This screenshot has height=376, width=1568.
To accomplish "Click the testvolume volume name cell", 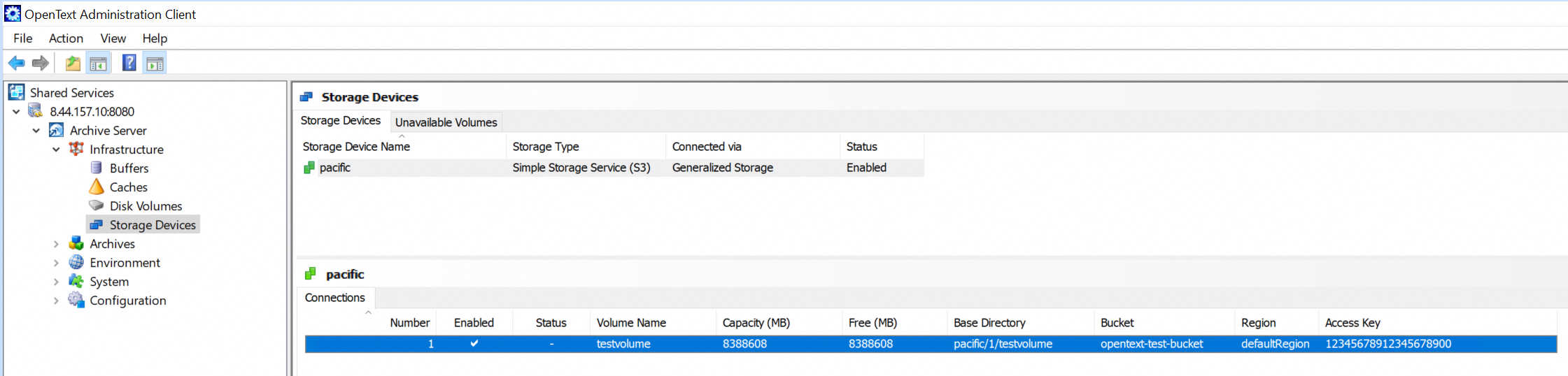I will coord(623,344).
